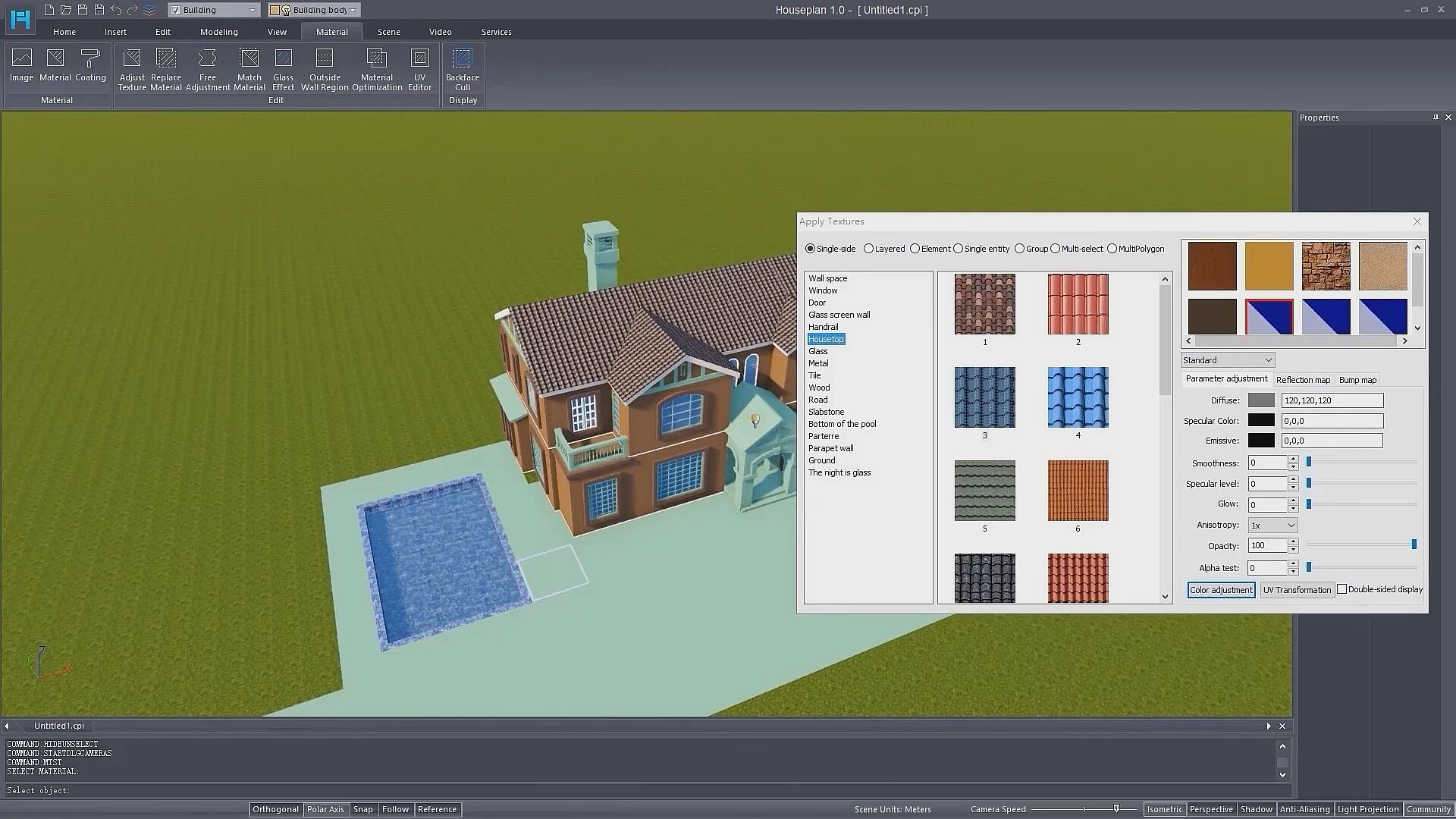Click the UV Transformation button
Image resolution: width=1456 pixels, height=819 pixels.
point(1297,590)
